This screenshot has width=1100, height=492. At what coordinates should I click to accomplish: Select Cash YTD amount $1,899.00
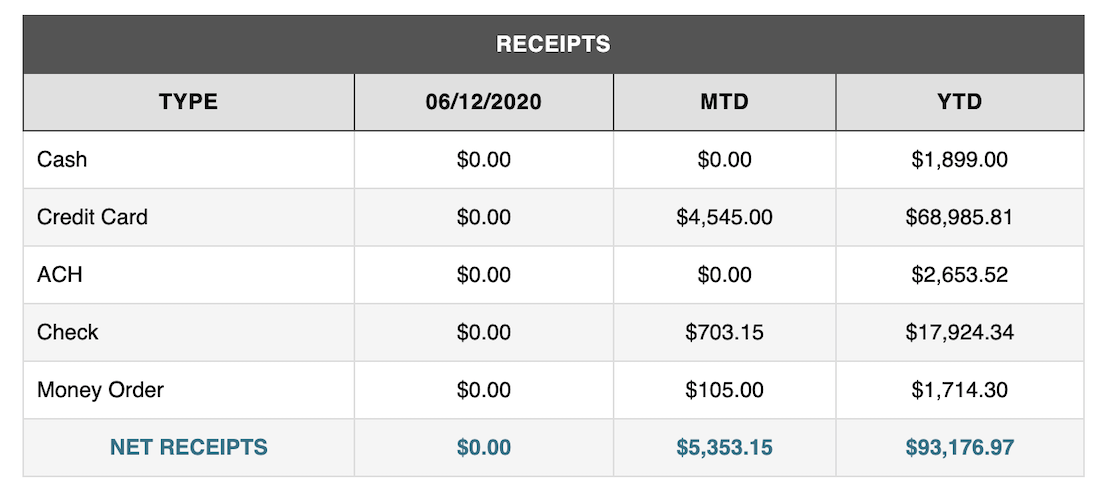[x=960, y=159]
